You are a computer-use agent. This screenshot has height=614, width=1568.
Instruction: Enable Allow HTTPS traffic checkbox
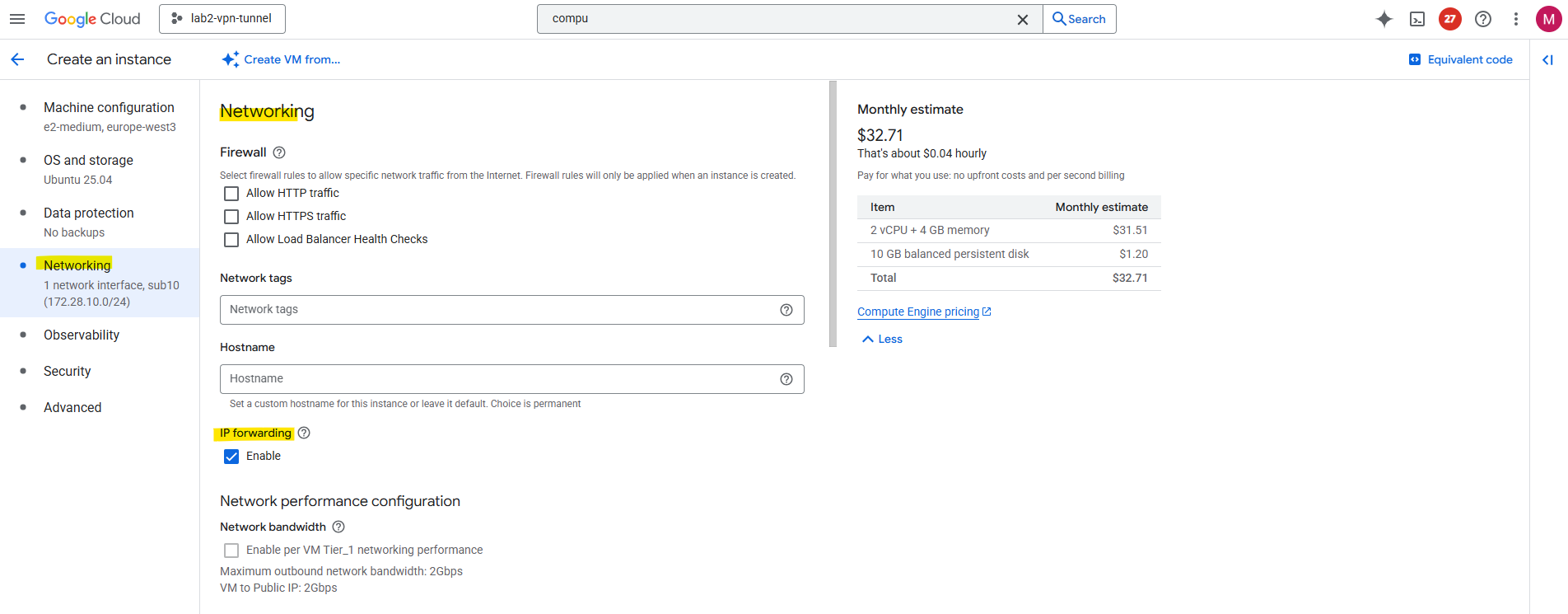point(231,217)
